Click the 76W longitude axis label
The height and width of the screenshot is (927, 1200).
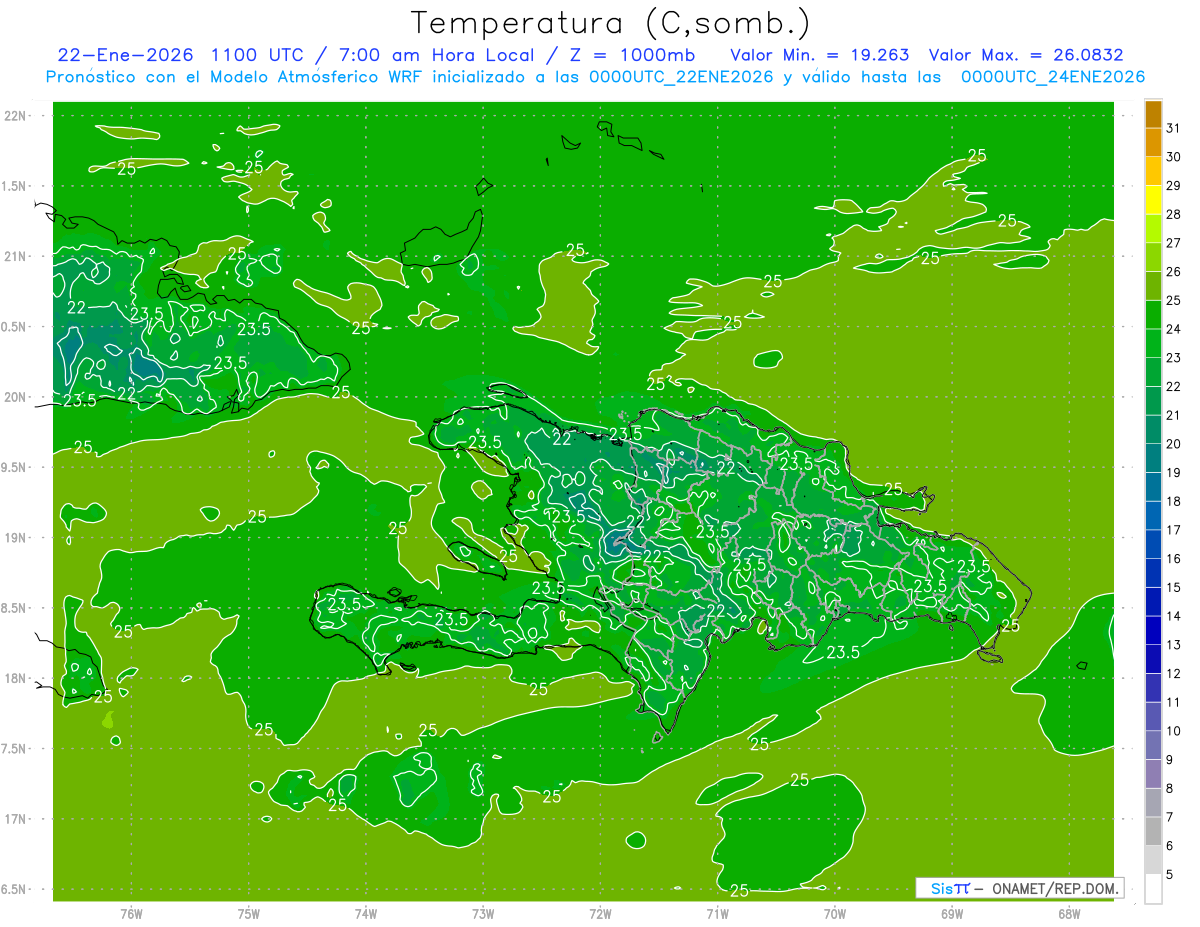131,913
